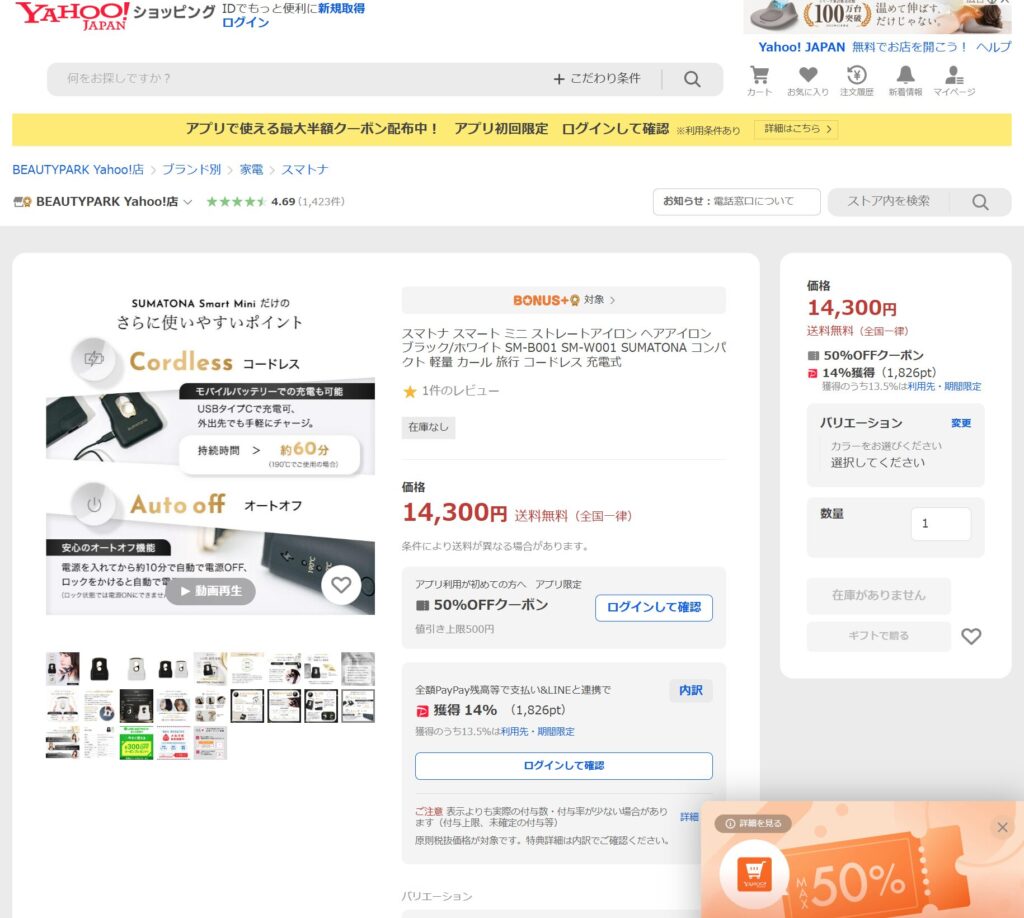1024x918 pixels.
Task: Click ギフトで贈る button
Action: coord(878,636)
